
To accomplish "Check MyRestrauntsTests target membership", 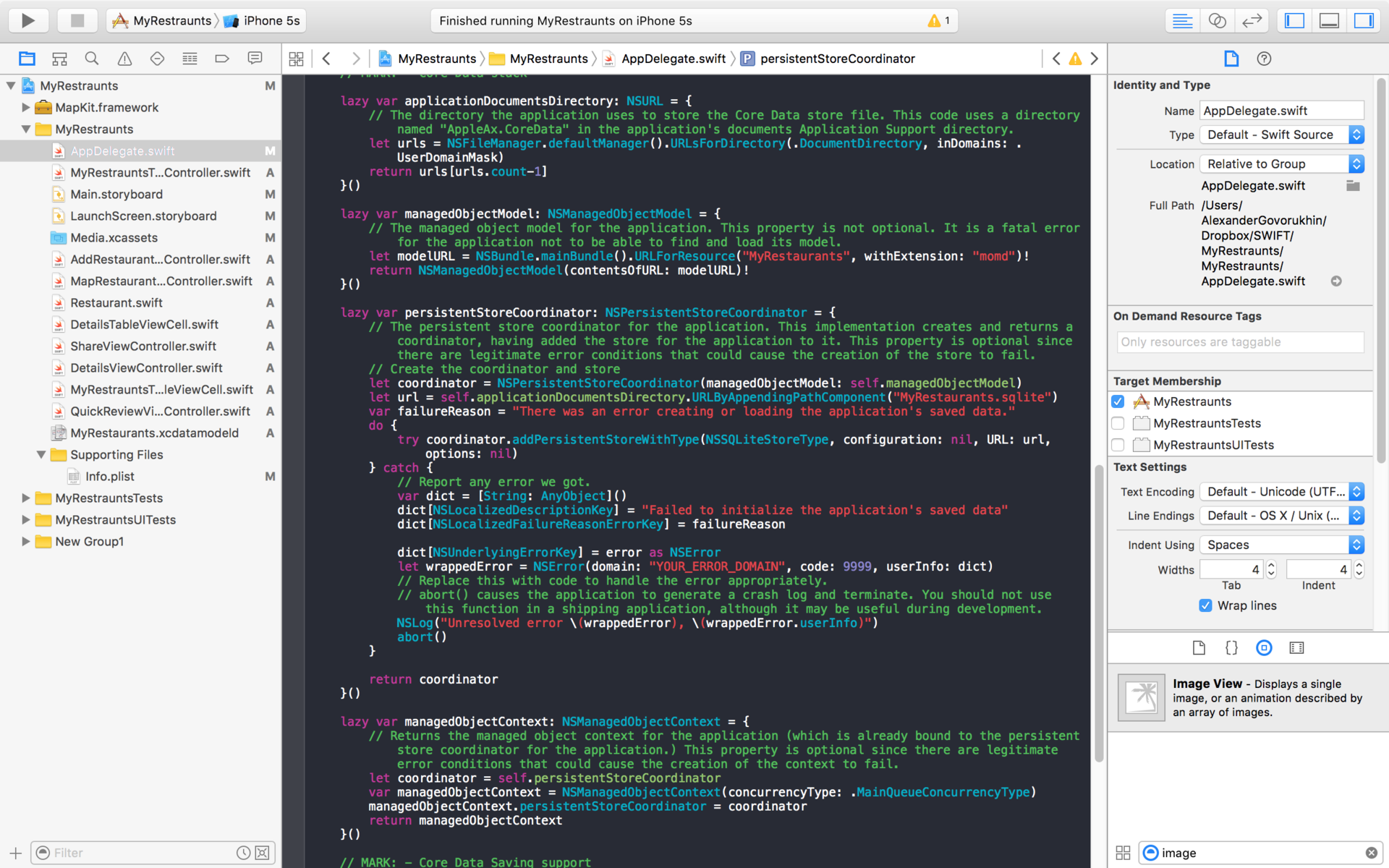I will (x=1118, y=423).
